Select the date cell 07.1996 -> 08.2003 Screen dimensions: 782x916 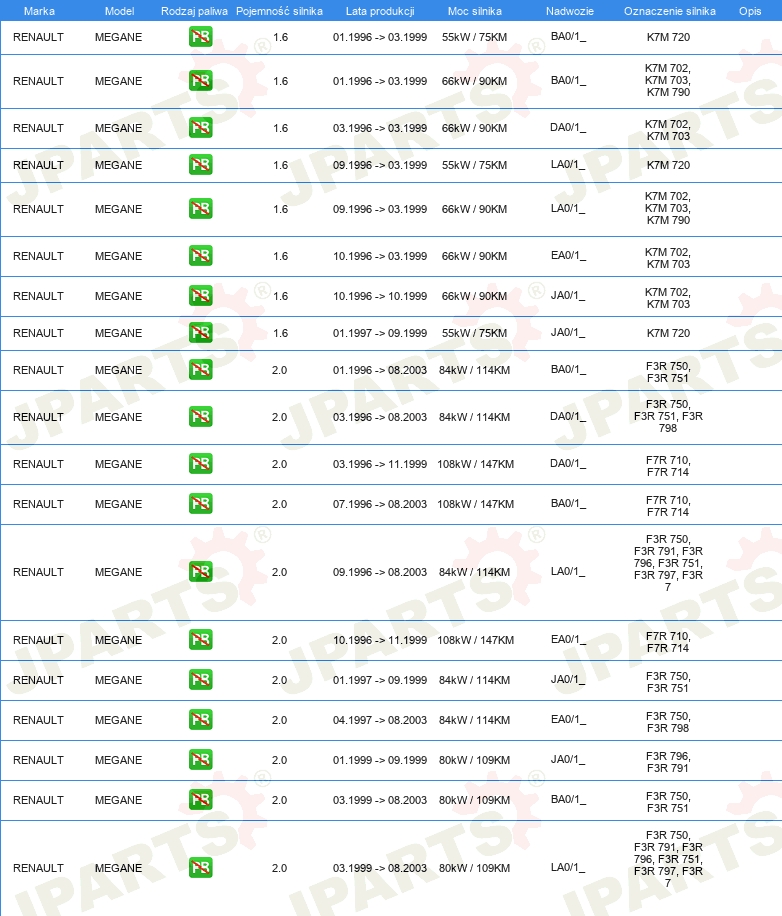click(380, 504)
